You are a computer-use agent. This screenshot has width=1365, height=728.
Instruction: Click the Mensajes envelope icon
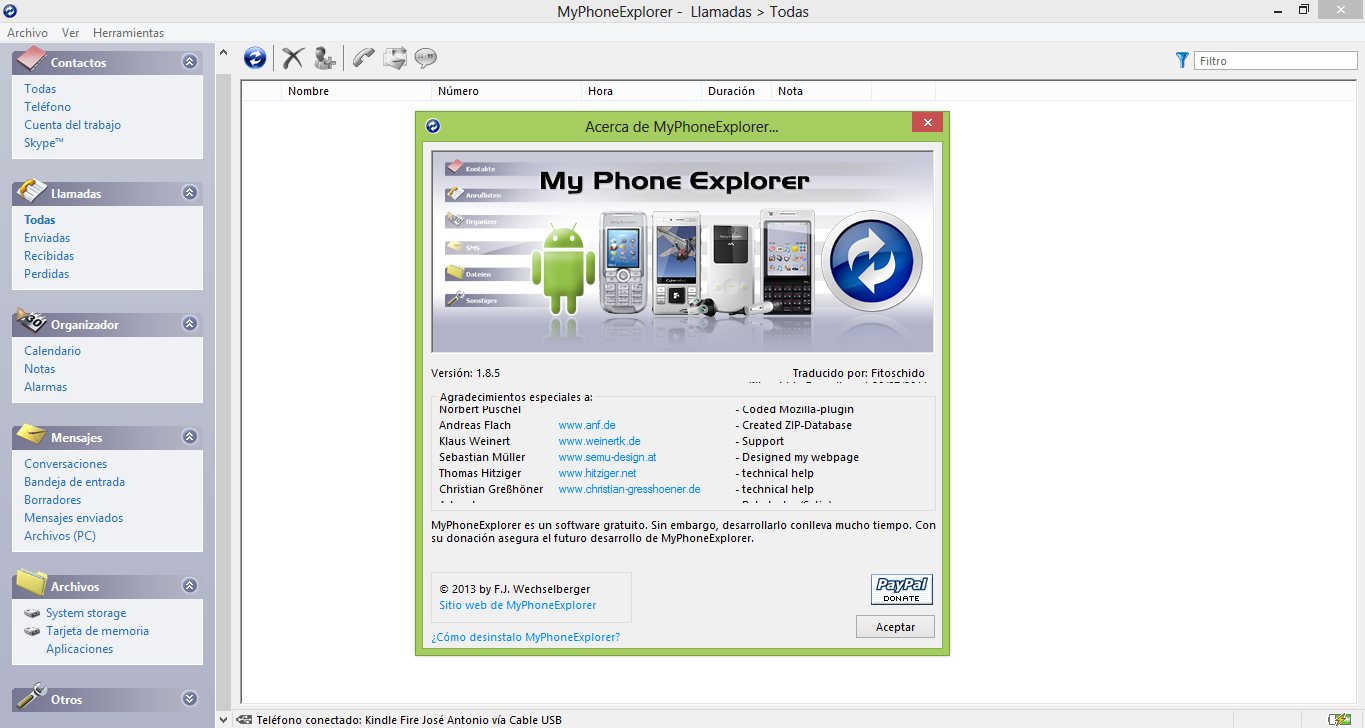coord(31,434)
